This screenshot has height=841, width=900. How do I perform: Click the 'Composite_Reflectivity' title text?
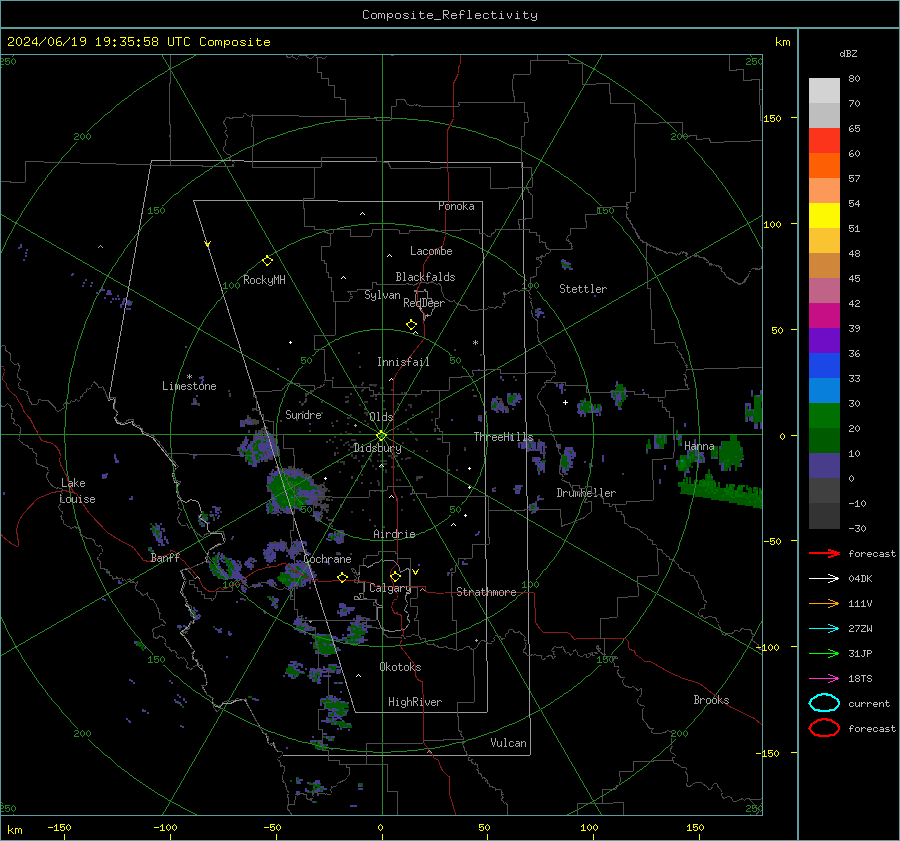(x=449, y=15)
